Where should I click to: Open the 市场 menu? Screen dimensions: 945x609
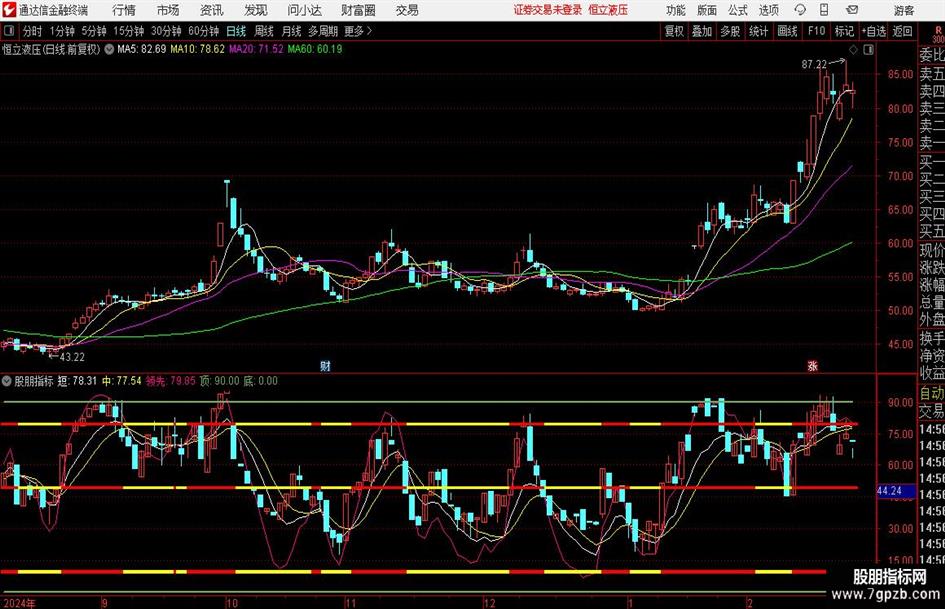[x=168, y=10]
